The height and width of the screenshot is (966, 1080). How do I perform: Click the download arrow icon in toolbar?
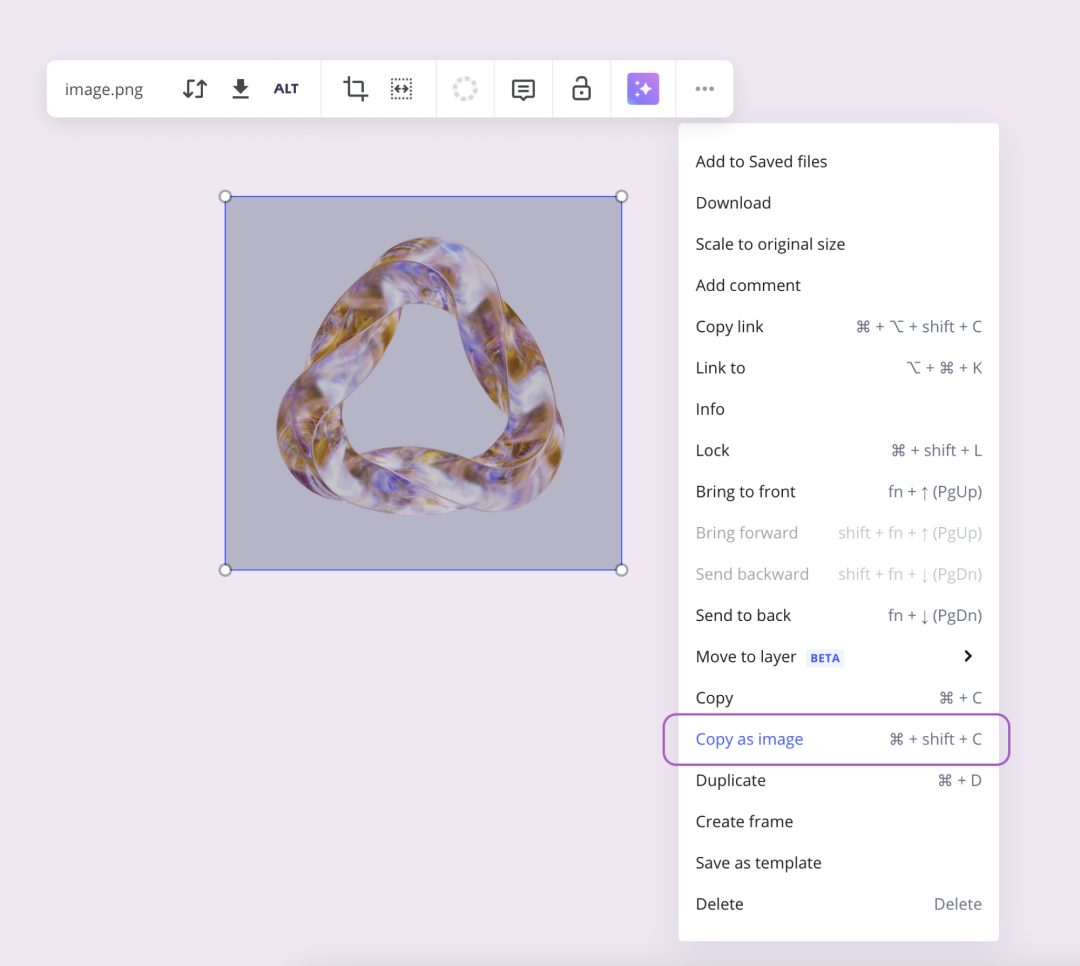pos(240,89)
